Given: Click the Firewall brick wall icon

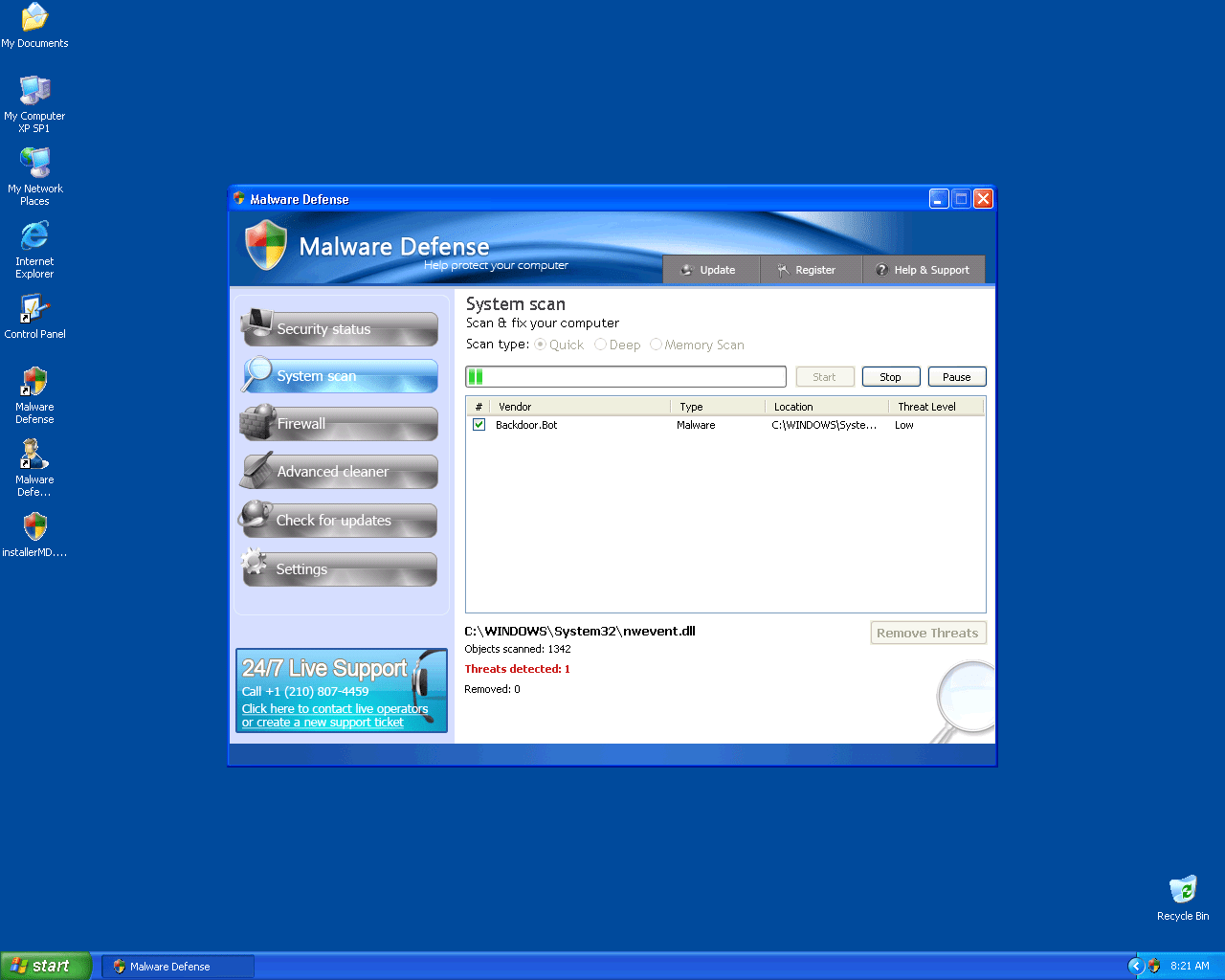Looking at the screenshot, I should click(256, 422).
